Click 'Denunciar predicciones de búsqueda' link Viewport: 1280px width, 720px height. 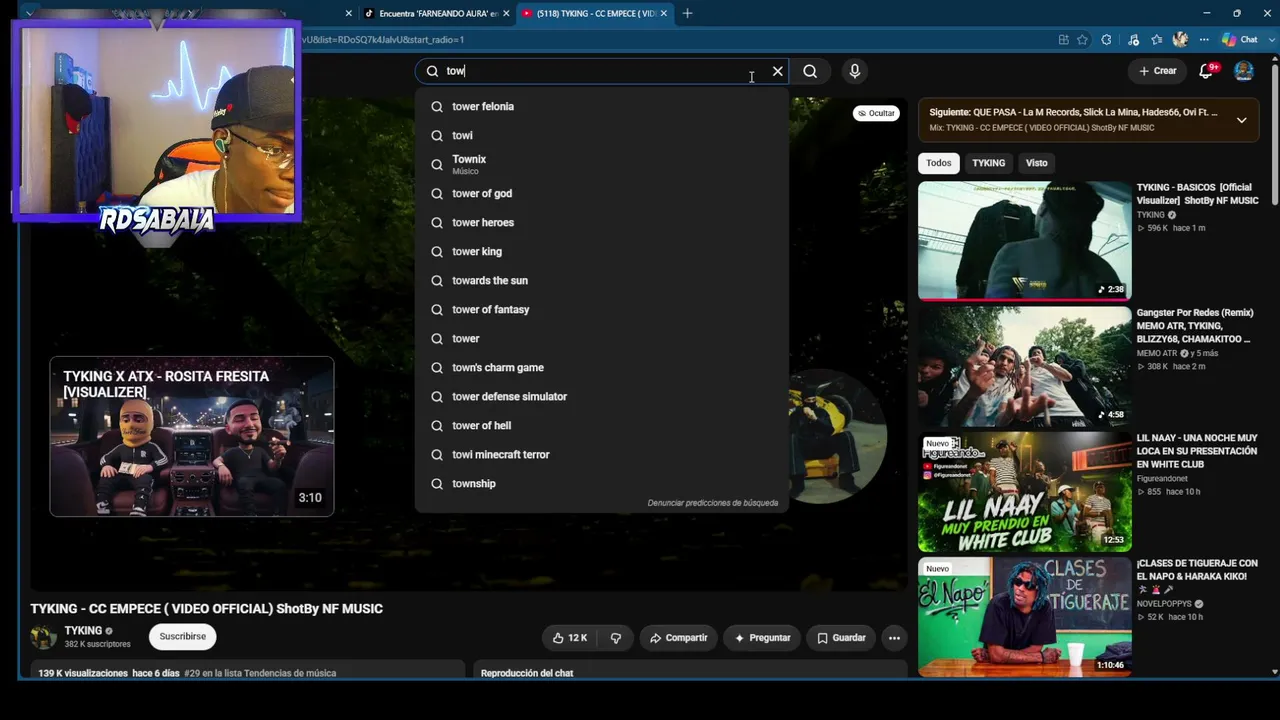click(712, 503)
